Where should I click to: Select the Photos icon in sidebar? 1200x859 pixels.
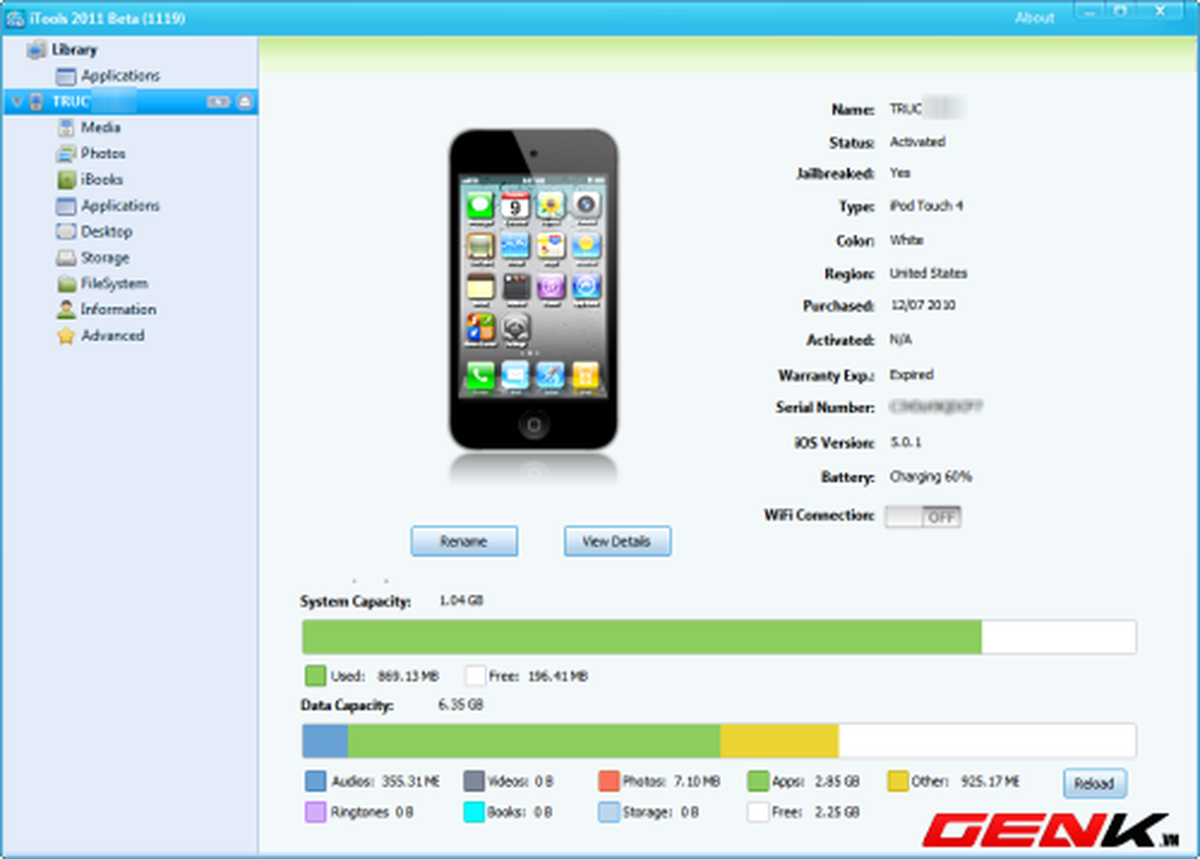(x=66, y=154)
